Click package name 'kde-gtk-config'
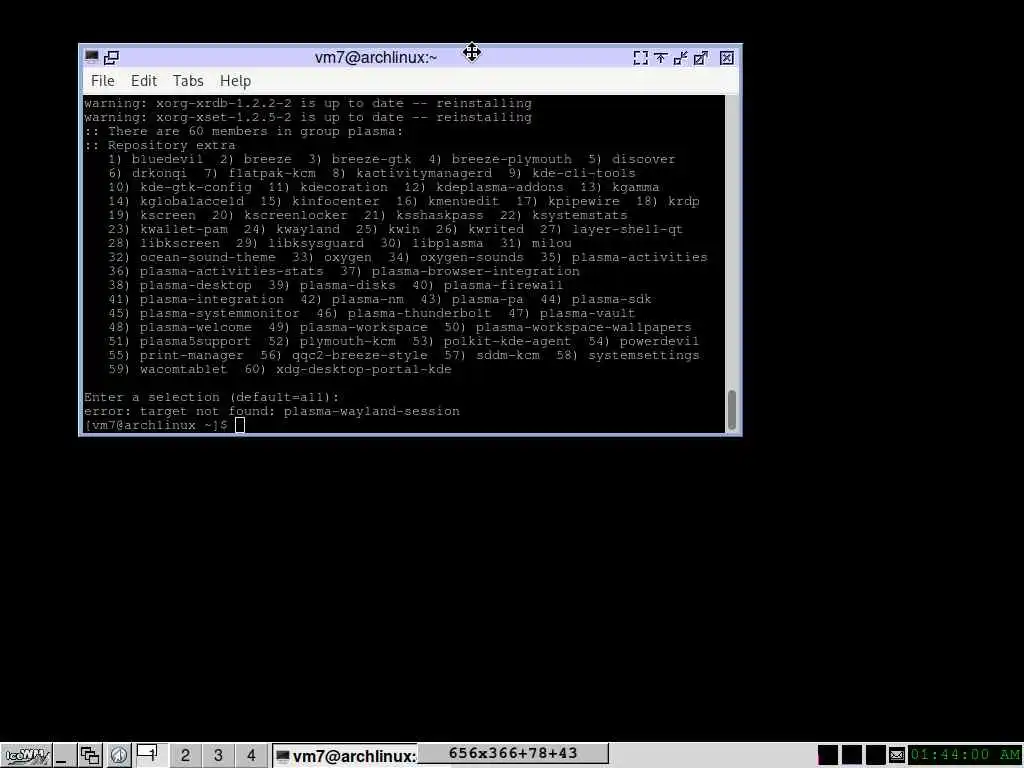The height and width of the screenshot is (768, 1024). click(195, 187)
